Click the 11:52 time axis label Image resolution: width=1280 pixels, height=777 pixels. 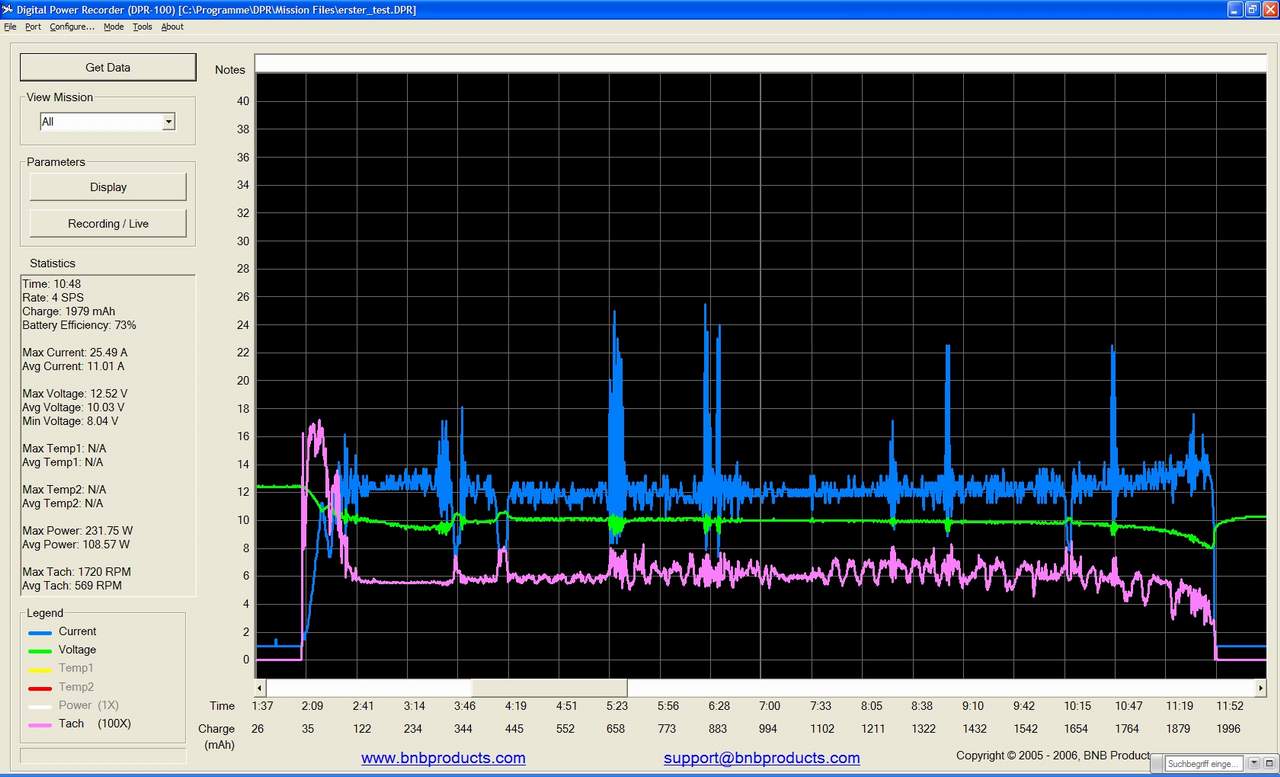coord(1229,706)
